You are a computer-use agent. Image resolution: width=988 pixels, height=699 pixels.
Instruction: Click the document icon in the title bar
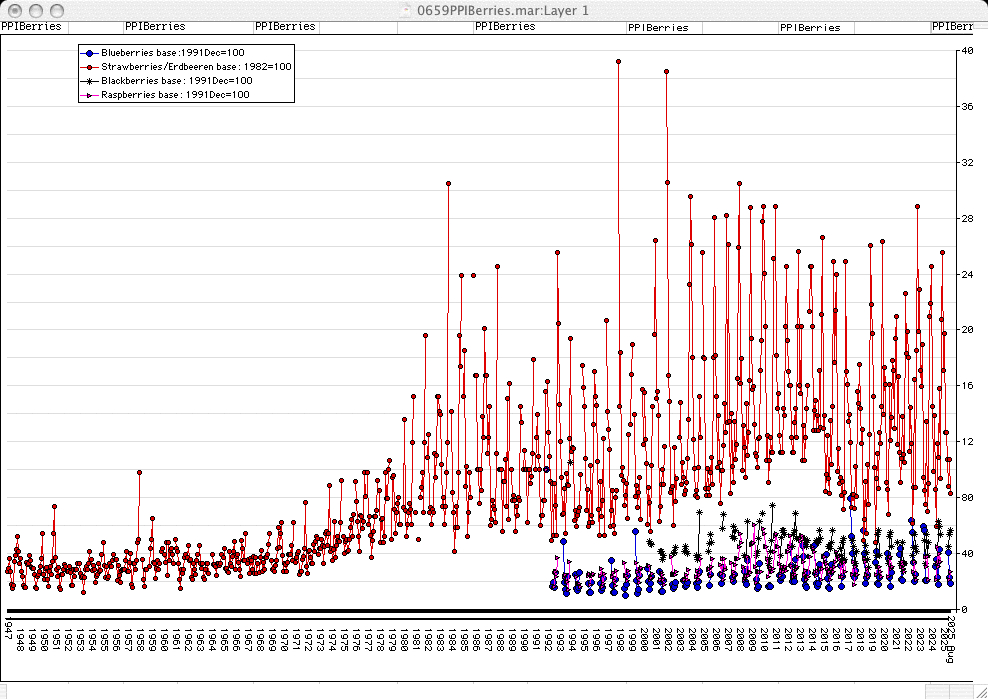point(402,9)
